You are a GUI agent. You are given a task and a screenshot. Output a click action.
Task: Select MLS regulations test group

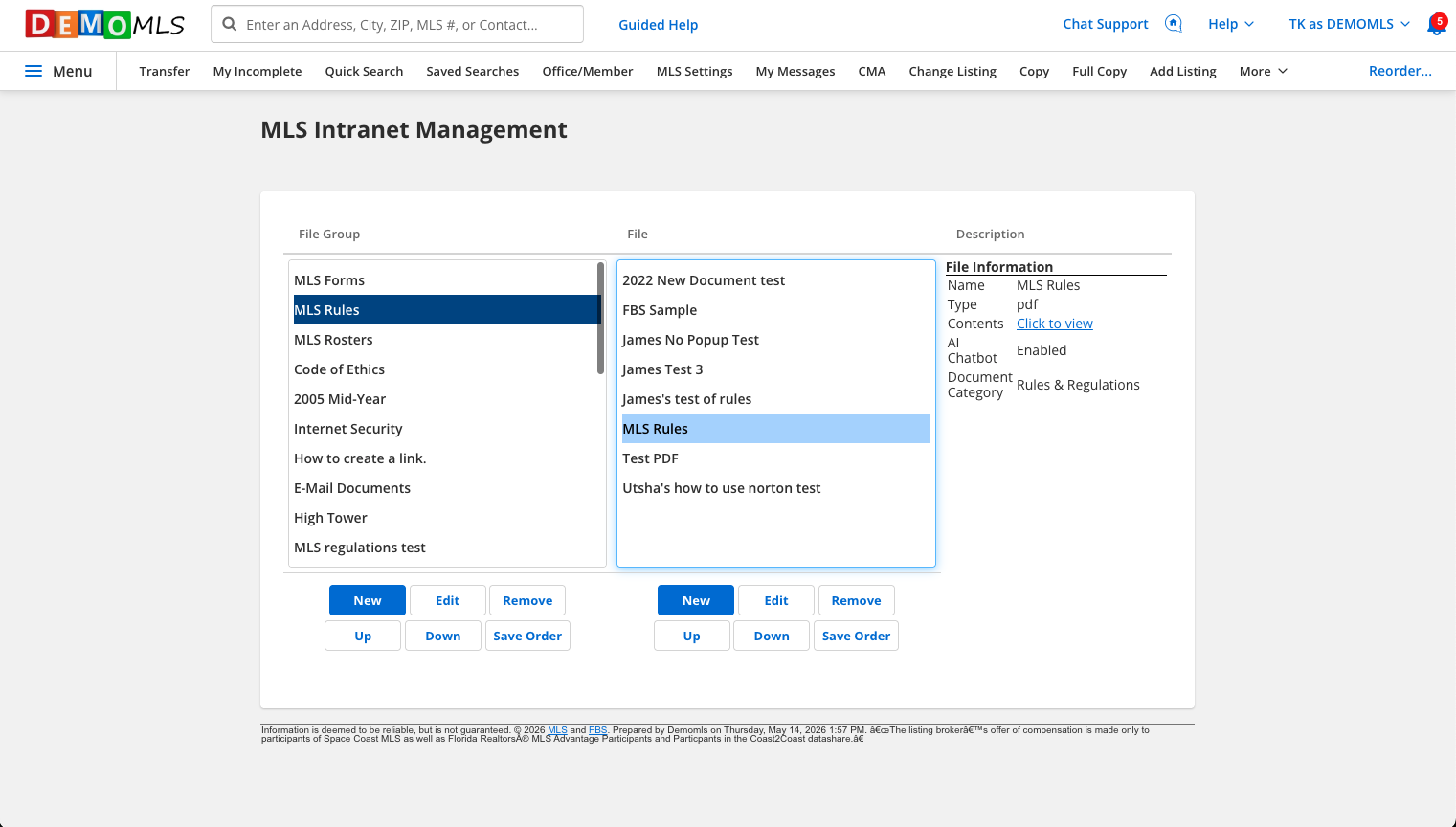445,548
